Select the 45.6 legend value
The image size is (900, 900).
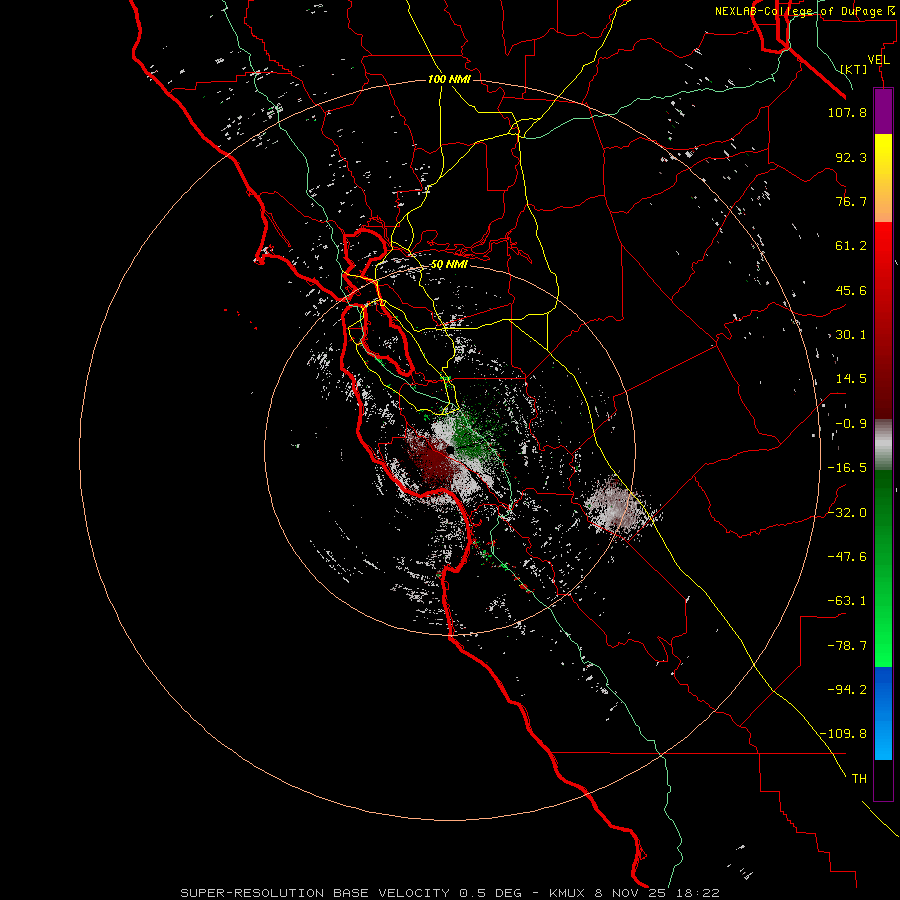click(851, 290)
